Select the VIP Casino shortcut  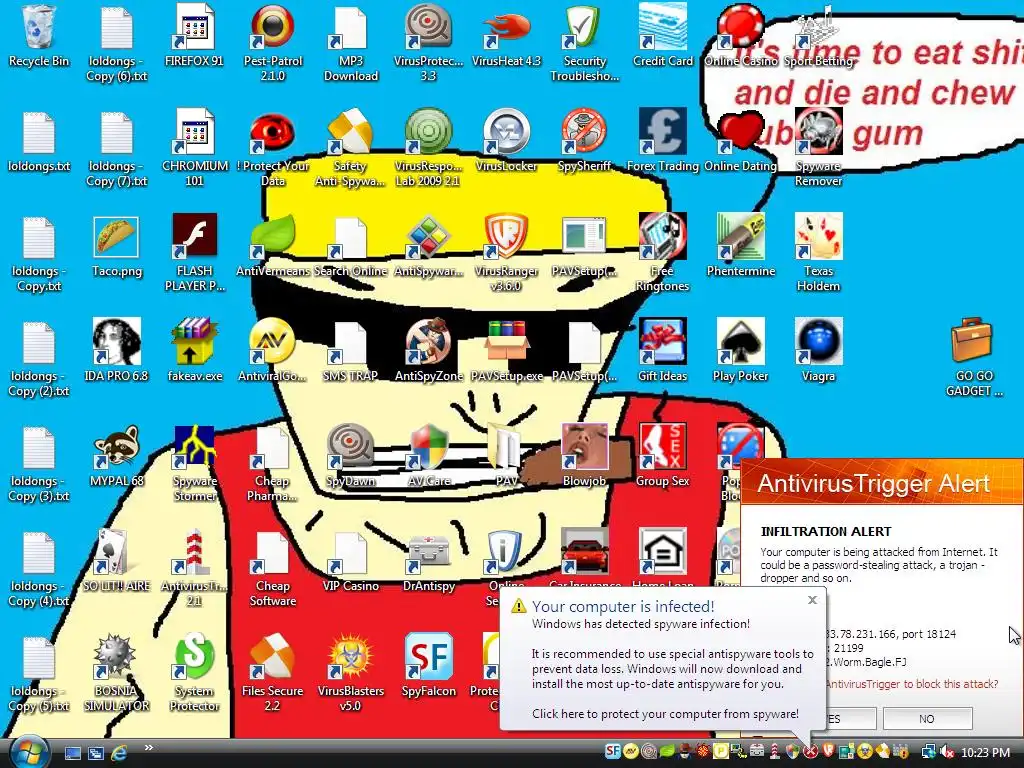351,552
